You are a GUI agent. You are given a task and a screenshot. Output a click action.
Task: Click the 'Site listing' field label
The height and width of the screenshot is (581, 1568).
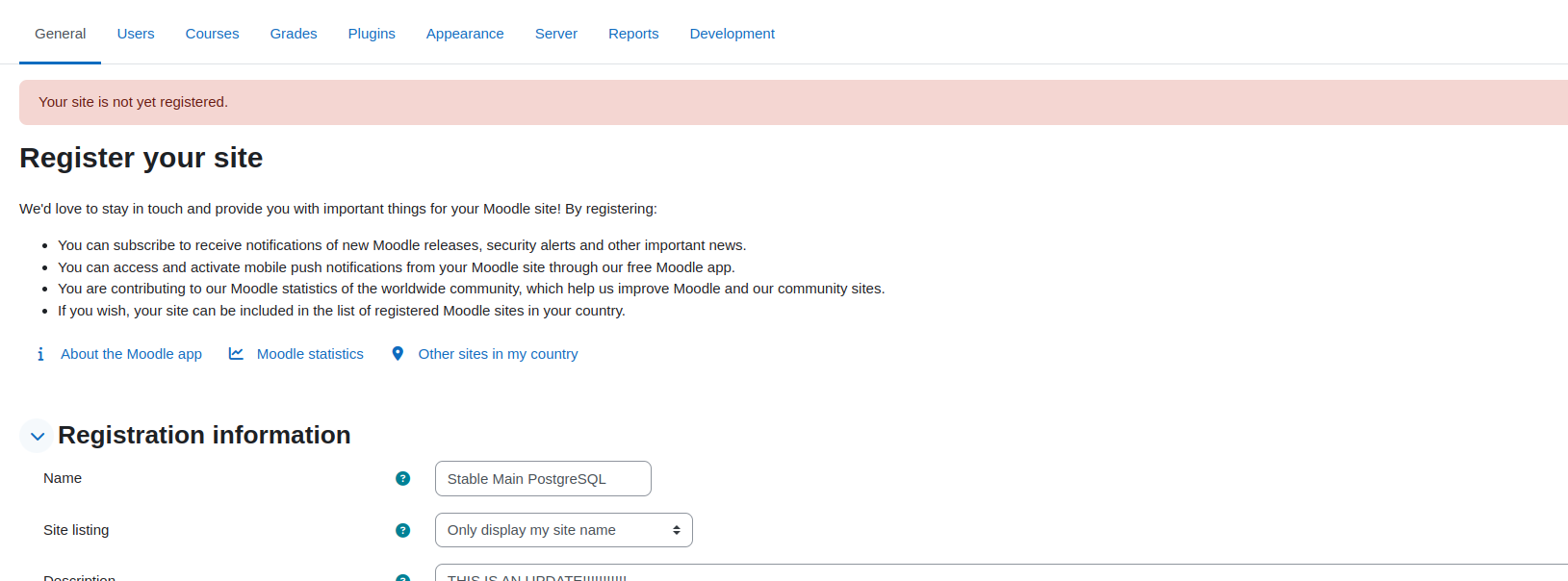click(76, 530)
